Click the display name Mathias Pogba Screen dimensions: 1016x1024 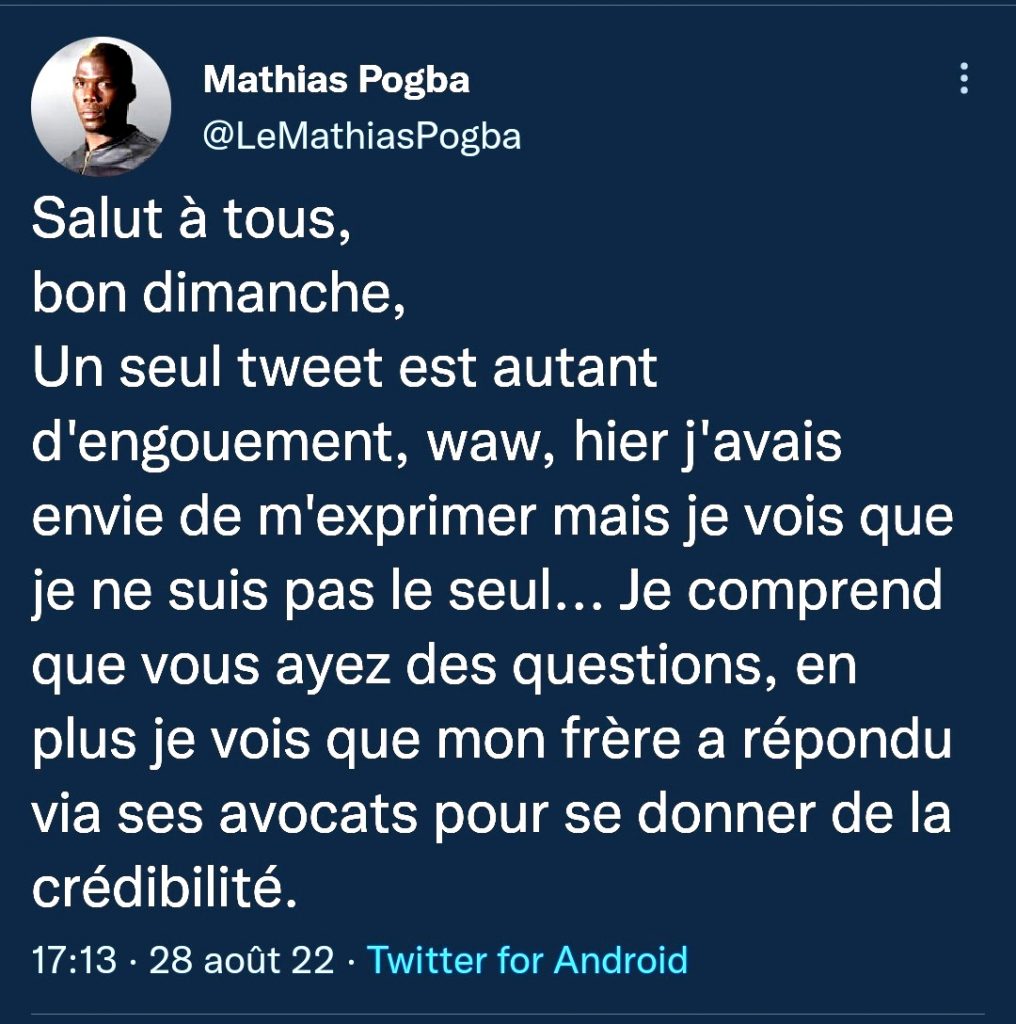pyautogui.click(x=336, y=80)
